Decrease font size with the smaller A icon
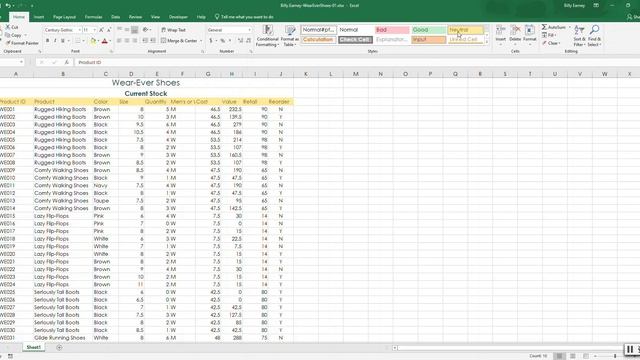 (109, 30)
